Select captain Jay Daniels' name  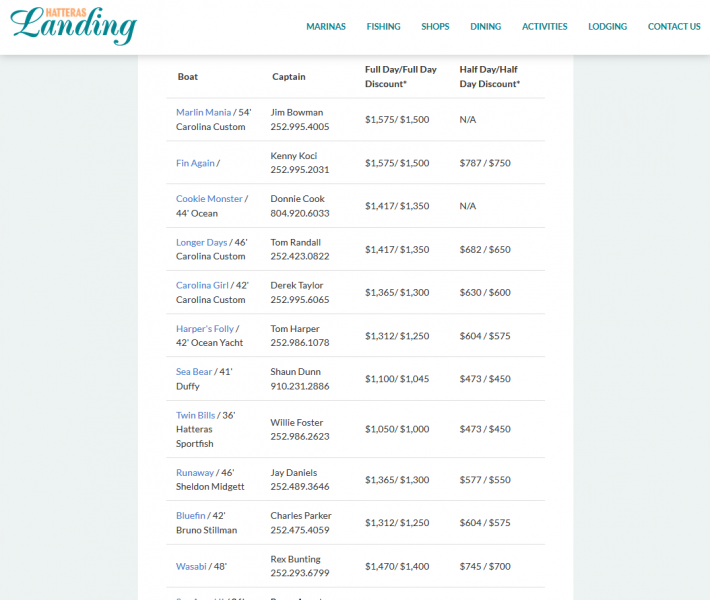[293, 473]
